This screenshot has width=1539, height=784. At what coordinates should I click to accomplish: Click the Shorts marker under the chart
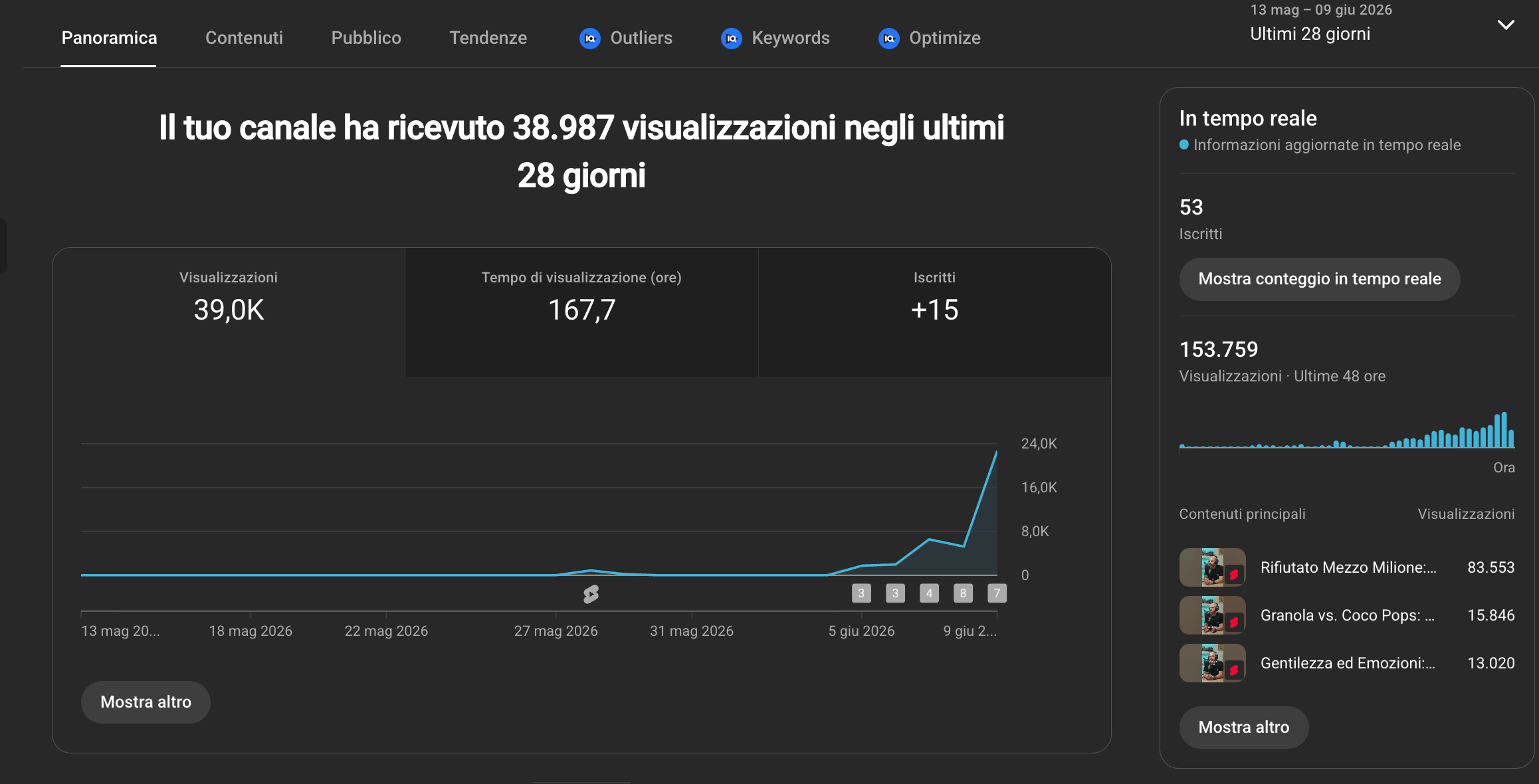(x=591, y=594)
